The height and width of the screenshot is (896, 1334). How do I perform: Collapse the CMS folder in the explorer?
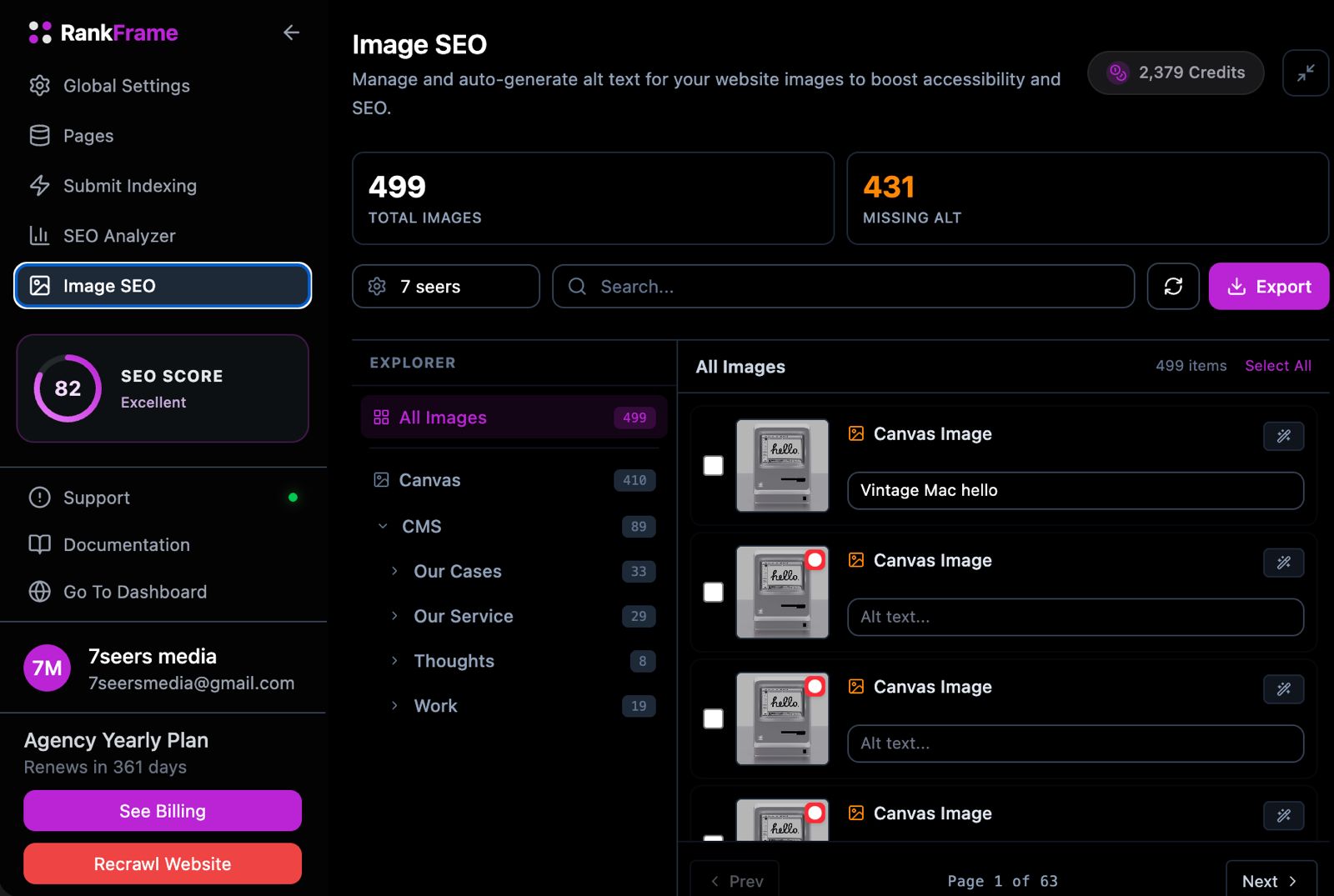(384, 526)
